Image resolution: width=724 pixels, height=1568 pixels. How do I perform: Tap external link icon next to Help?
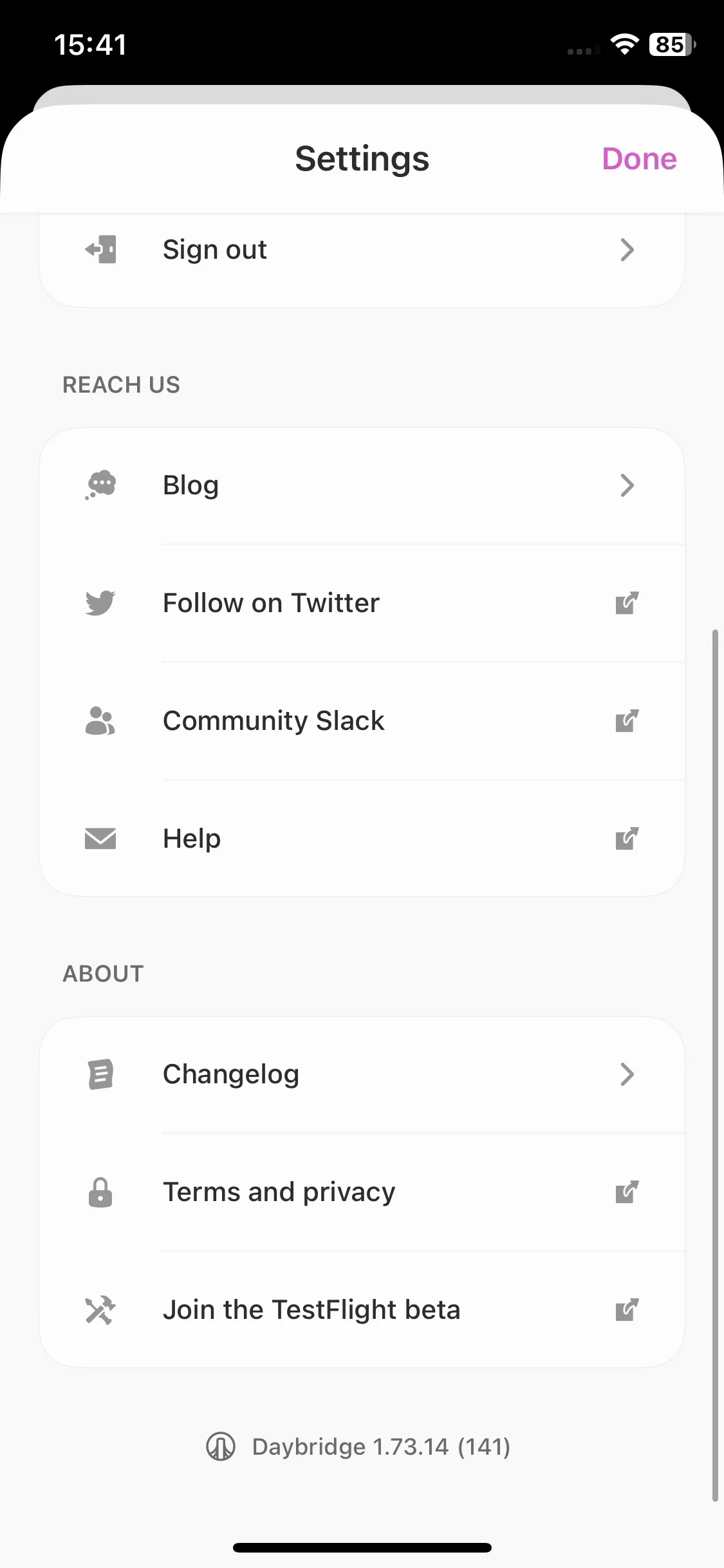click(627, 839)
